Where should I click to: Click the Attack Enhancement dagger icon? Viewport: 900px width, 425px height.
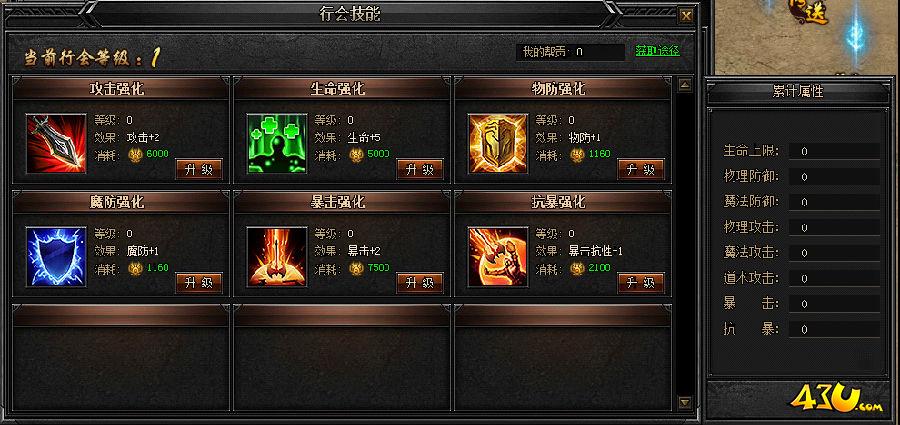(x=56, y=144)
